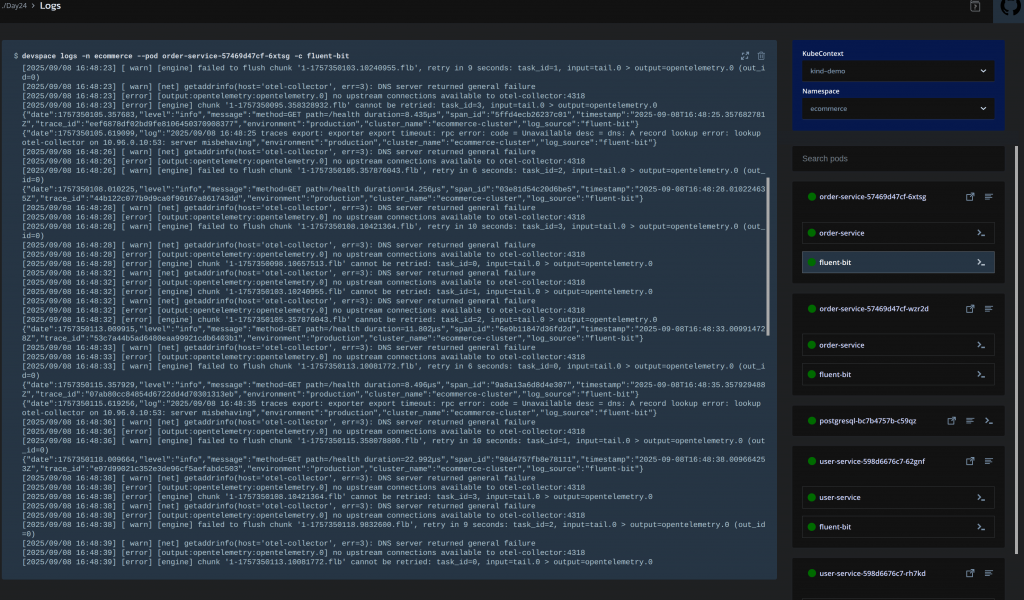The height and width of the screenshot is (600, 1024).
Task: Click green status dot of postgresql pod
Action: click(812, 421)
